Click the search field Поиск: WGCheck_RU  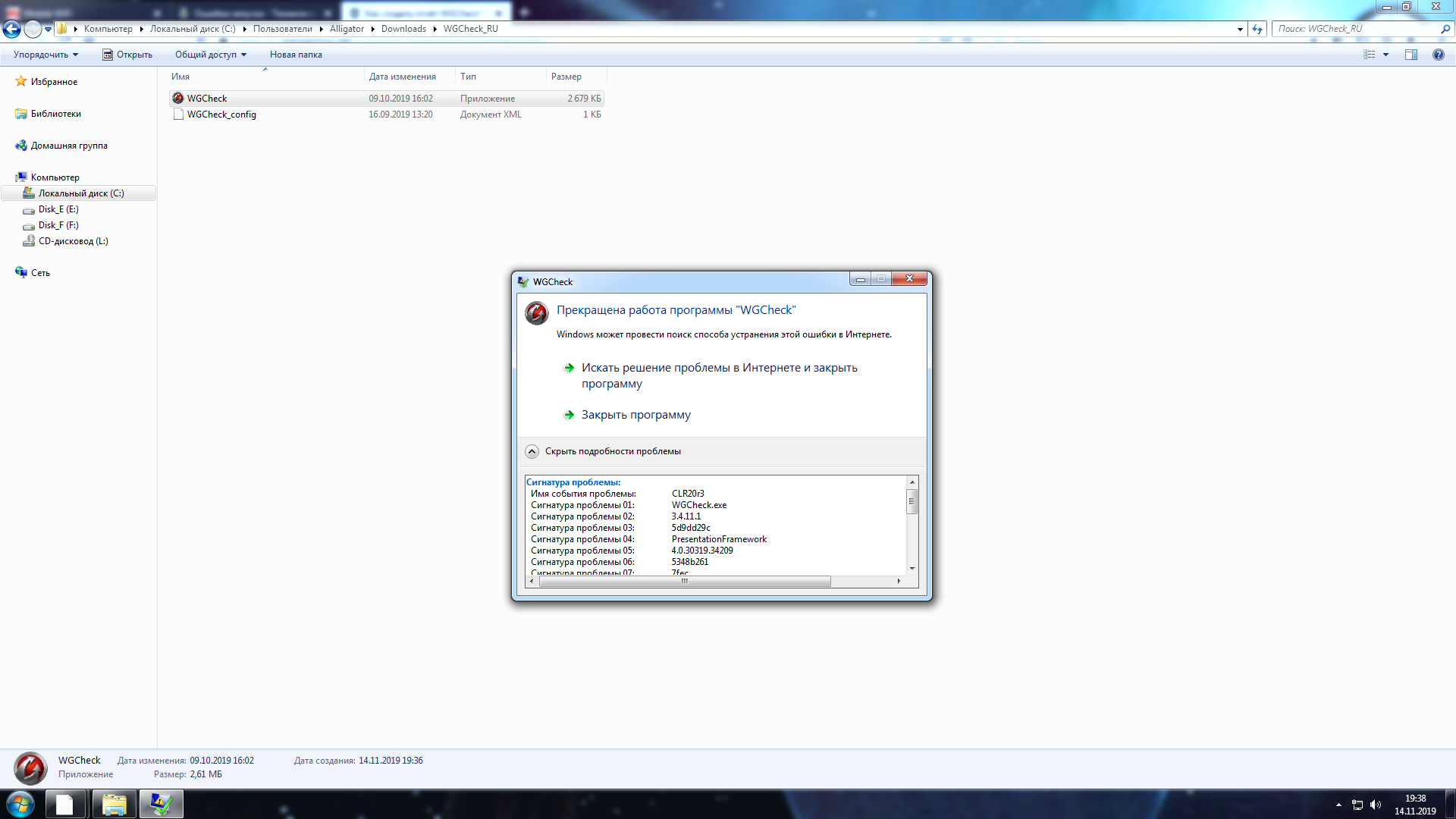(1356, 29)
